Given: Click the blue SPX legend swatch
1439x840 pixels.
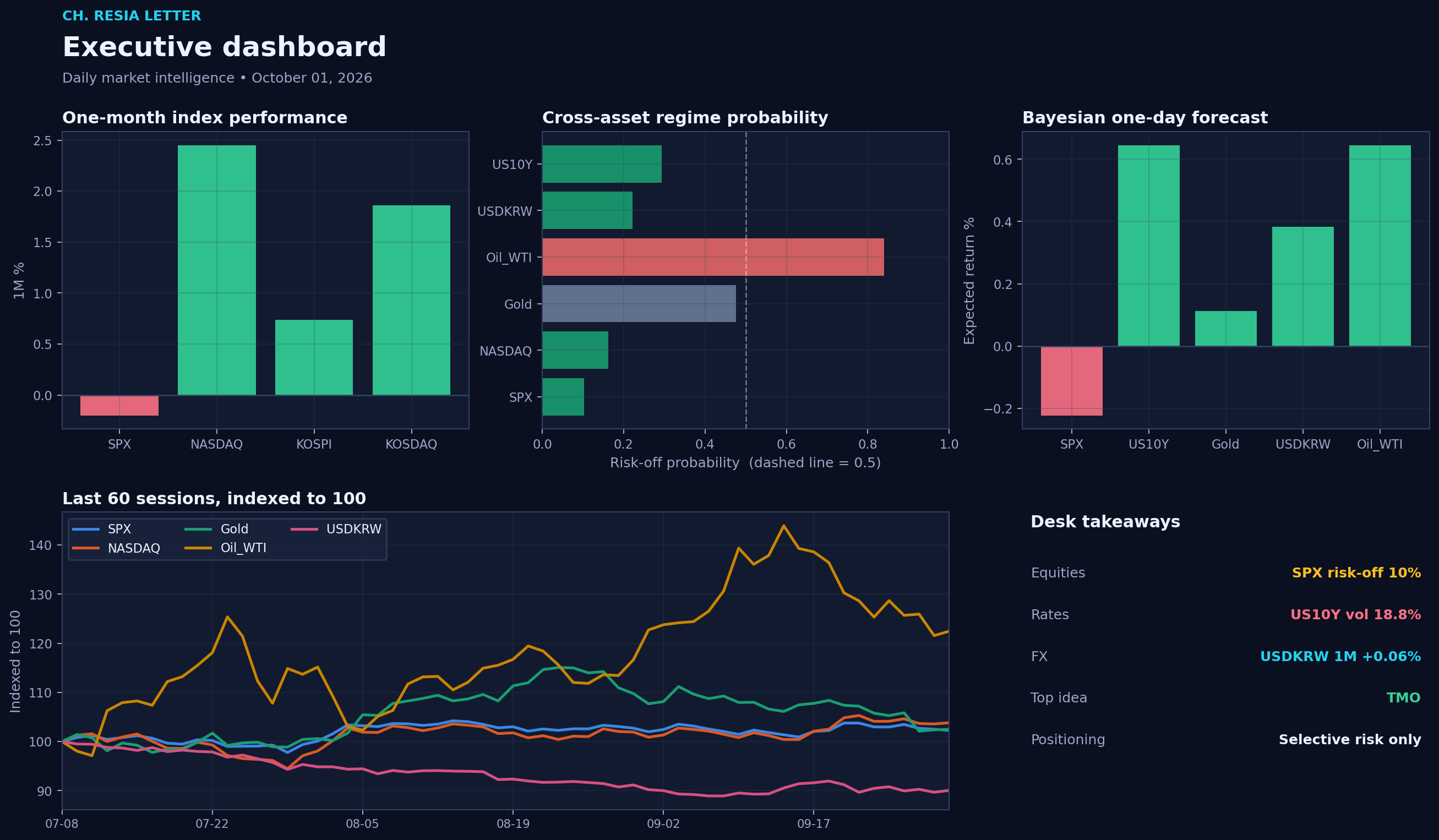Looking at the screenshot, I should click(x=86, y=530).
